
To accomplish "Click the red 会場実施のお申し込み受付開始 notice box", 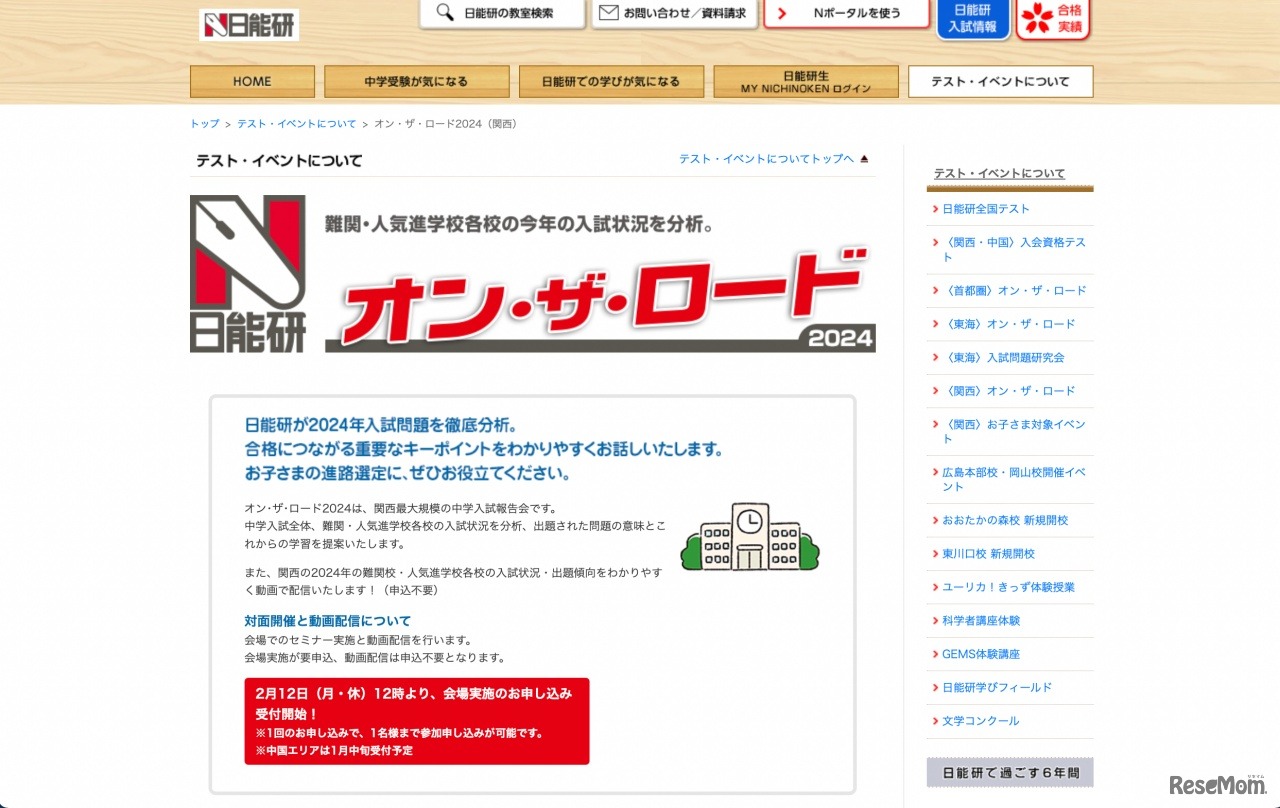I will click(417, 722).
